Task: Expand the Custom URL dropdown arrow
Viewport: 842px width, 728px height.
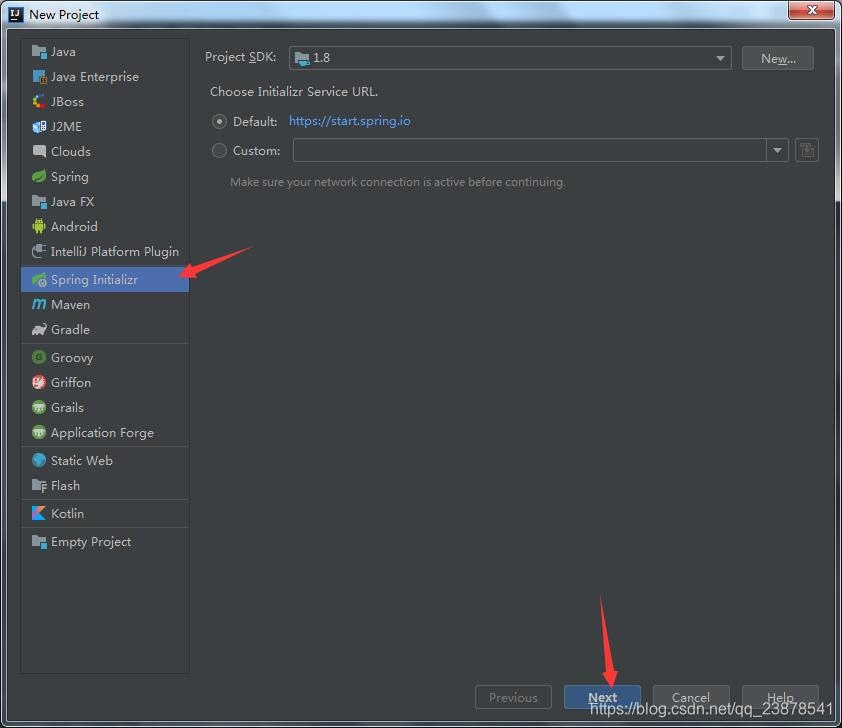Action: (x=777, y=150)
